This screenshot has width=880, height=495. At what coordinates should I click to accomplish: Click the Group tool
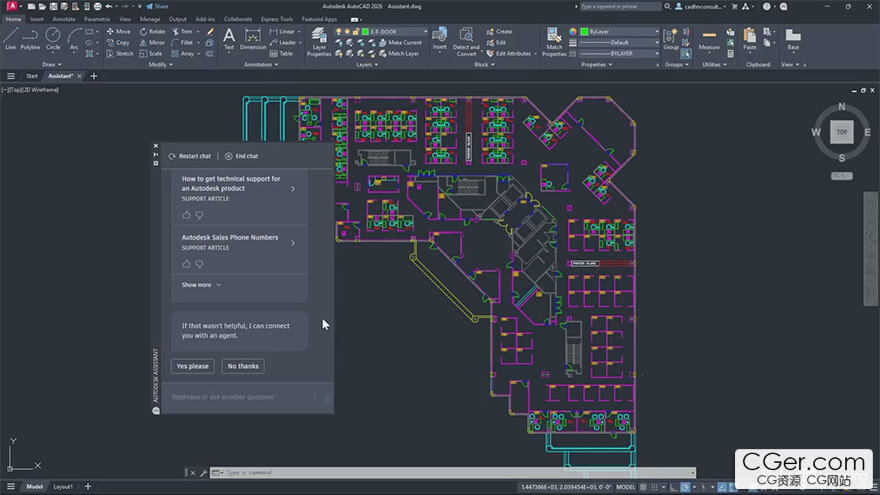(x=671, y=39)
